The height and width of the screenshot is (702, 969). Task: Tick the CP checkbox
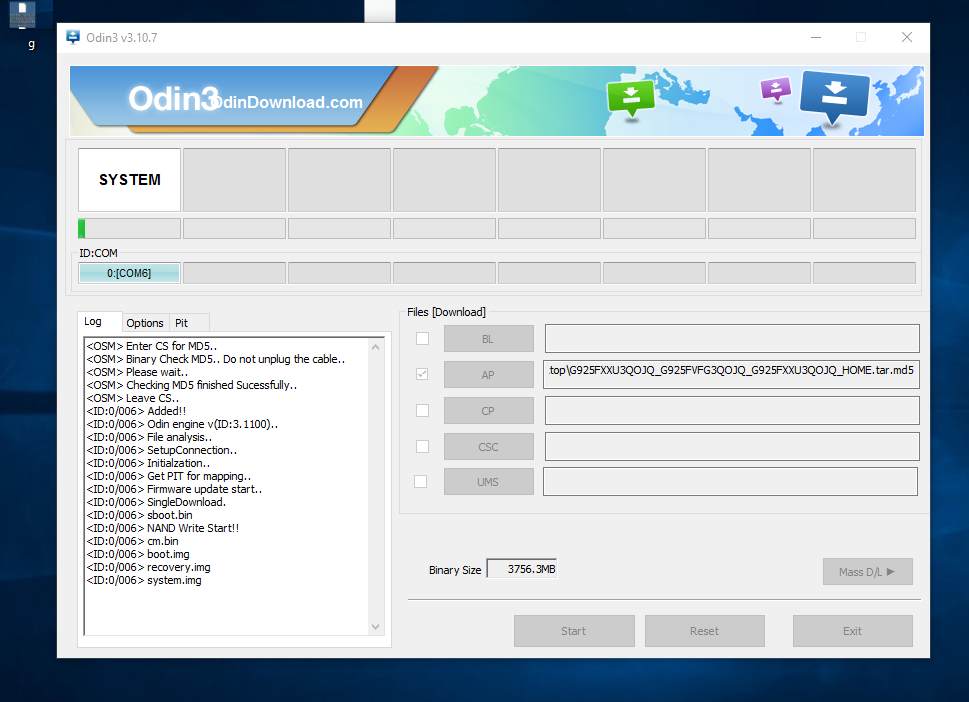click(x=422, y=410)
